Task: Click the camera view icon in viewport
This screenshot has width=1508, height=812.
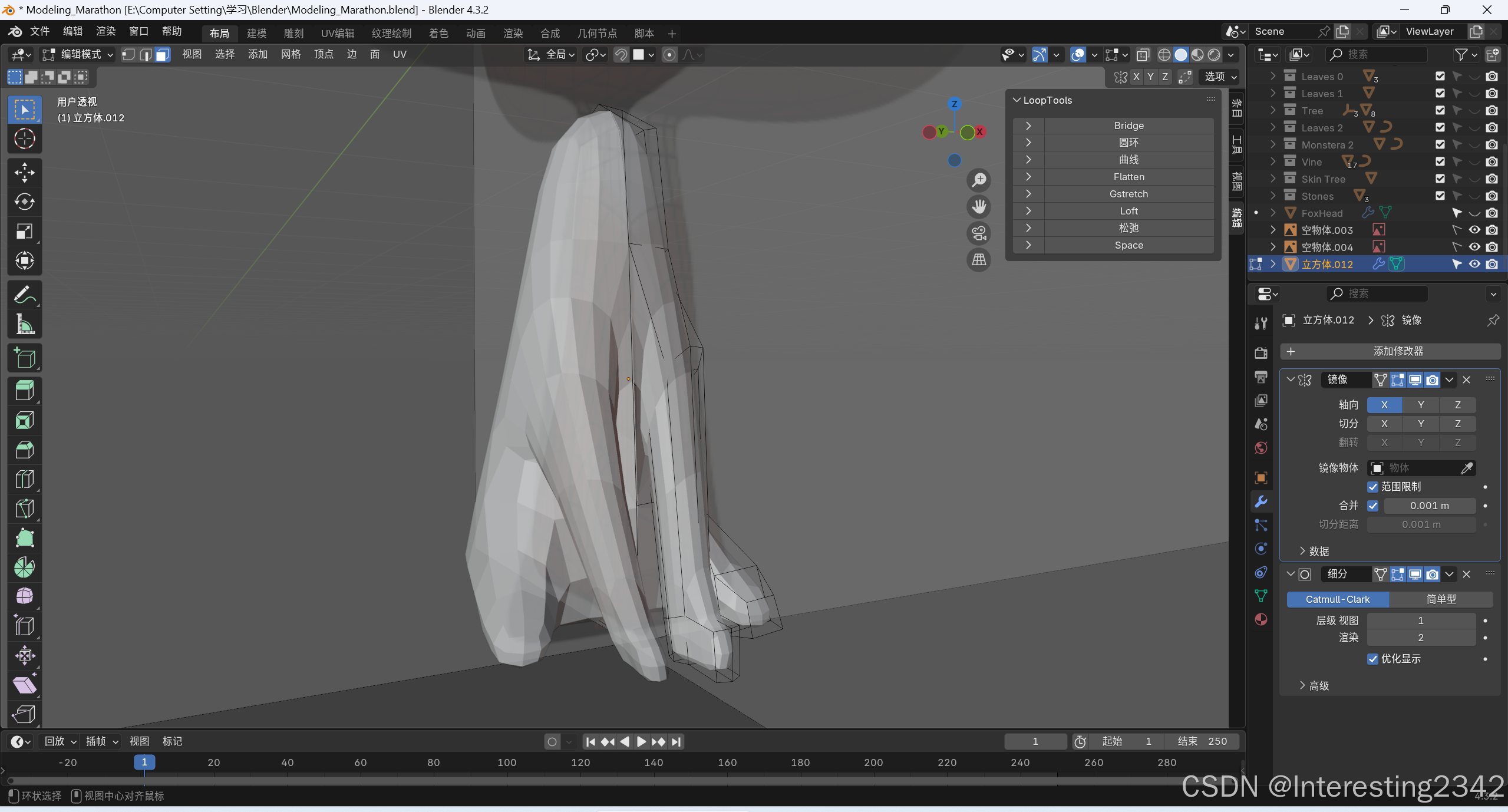Action: click(979, 233)
